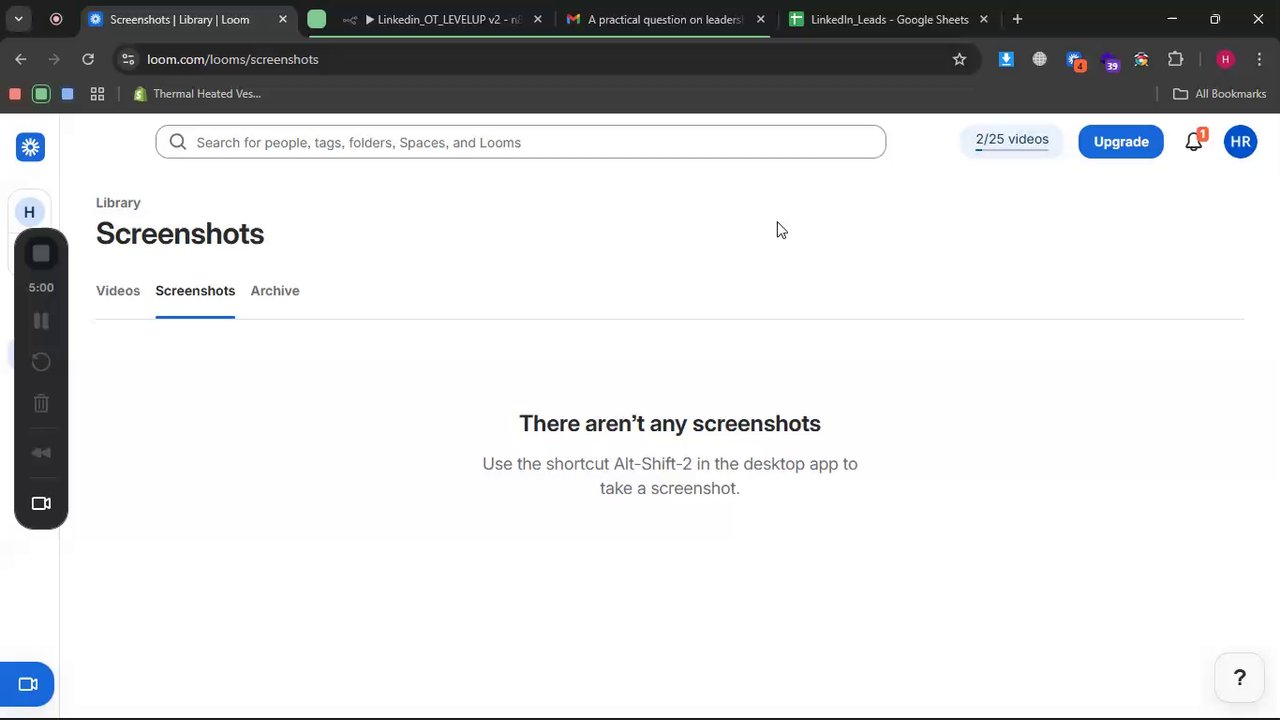
Task: Open the Loom home logo icon
Action: (30, 147)
